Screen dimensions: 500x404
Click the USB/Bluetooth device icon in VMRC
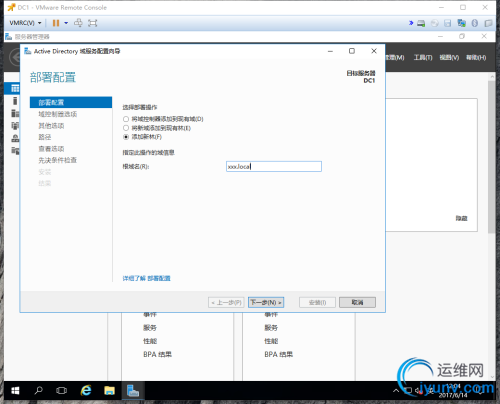475,23
